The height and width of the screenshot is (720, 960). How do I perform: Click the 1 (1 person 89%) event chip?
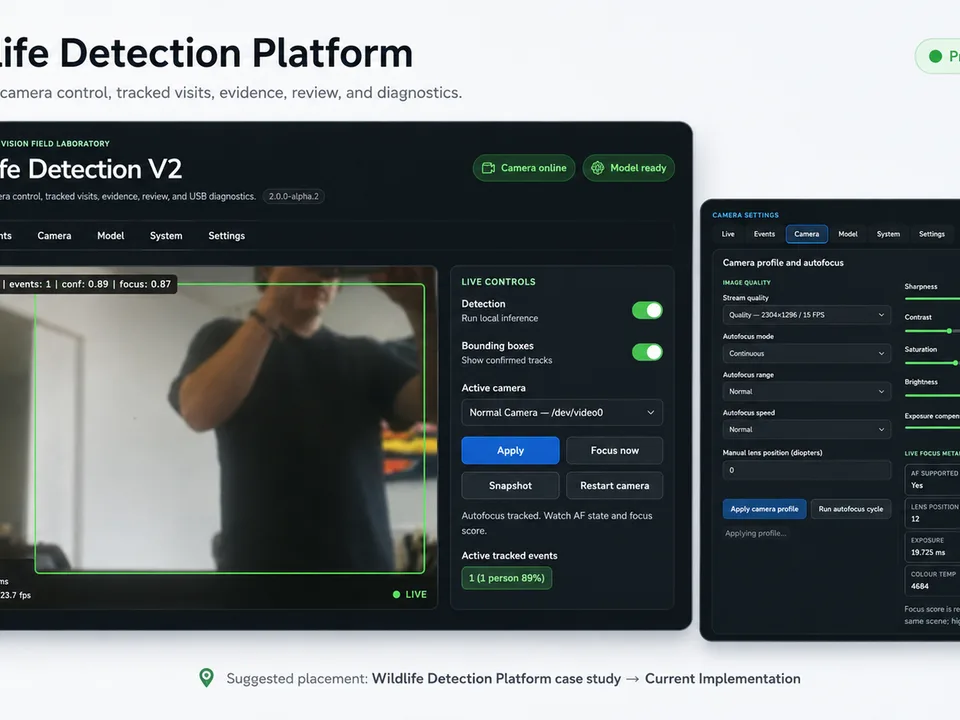507,578
